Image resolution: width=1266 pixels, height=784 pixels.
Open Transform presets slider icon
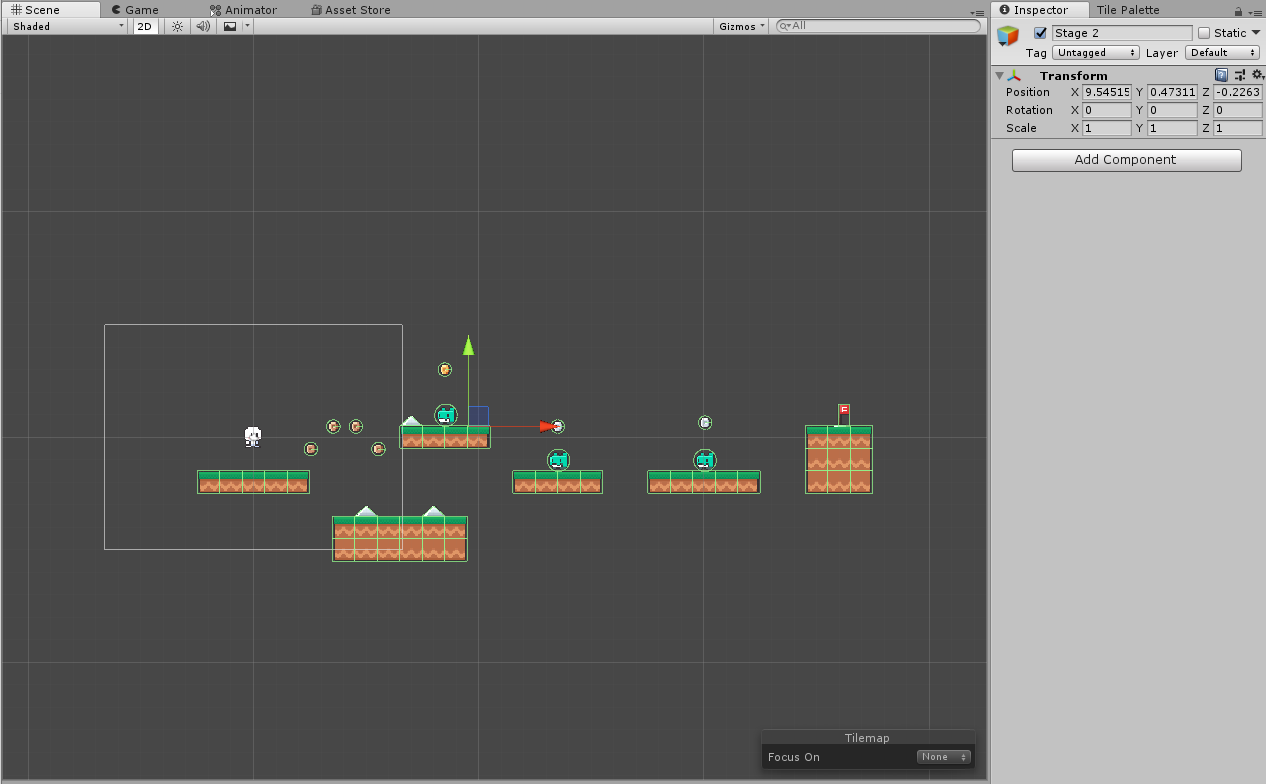(x=1240, y=75)
